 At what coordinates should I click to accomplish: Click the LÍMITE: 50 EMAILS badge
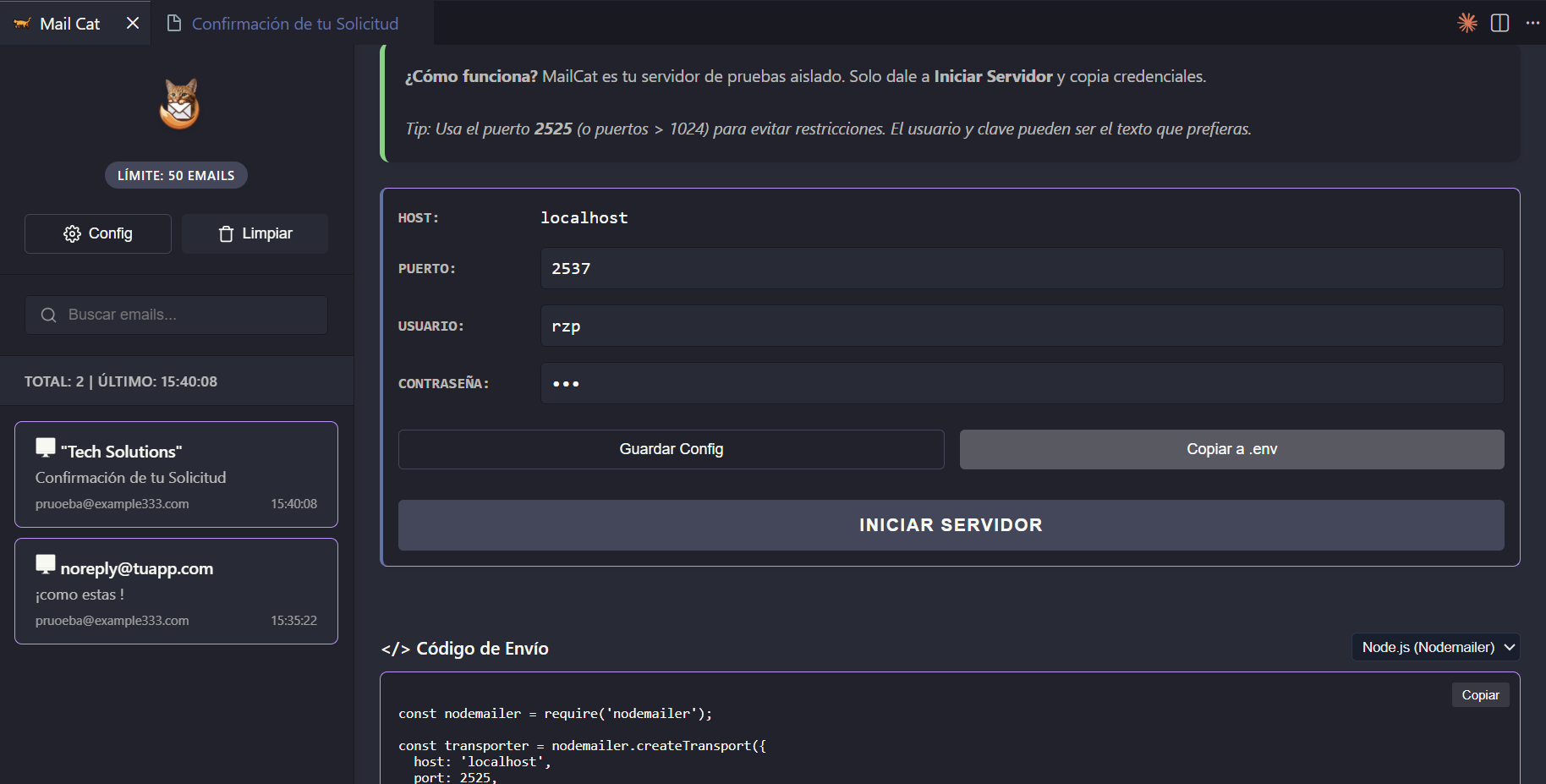[176, 175]
